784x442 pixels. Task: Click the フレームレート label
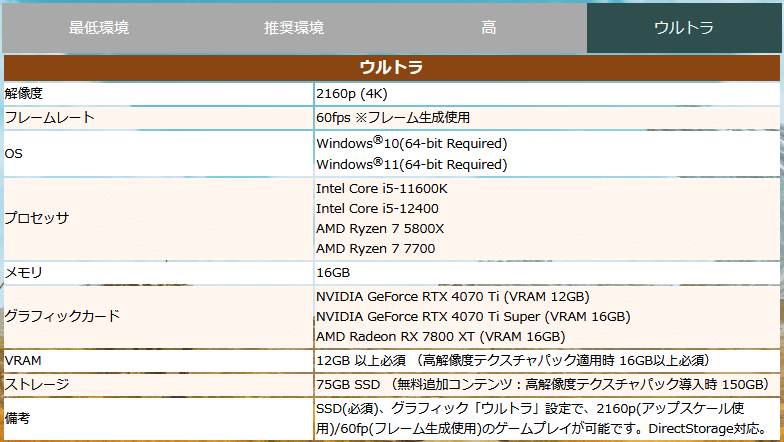(x=50, y=118)
